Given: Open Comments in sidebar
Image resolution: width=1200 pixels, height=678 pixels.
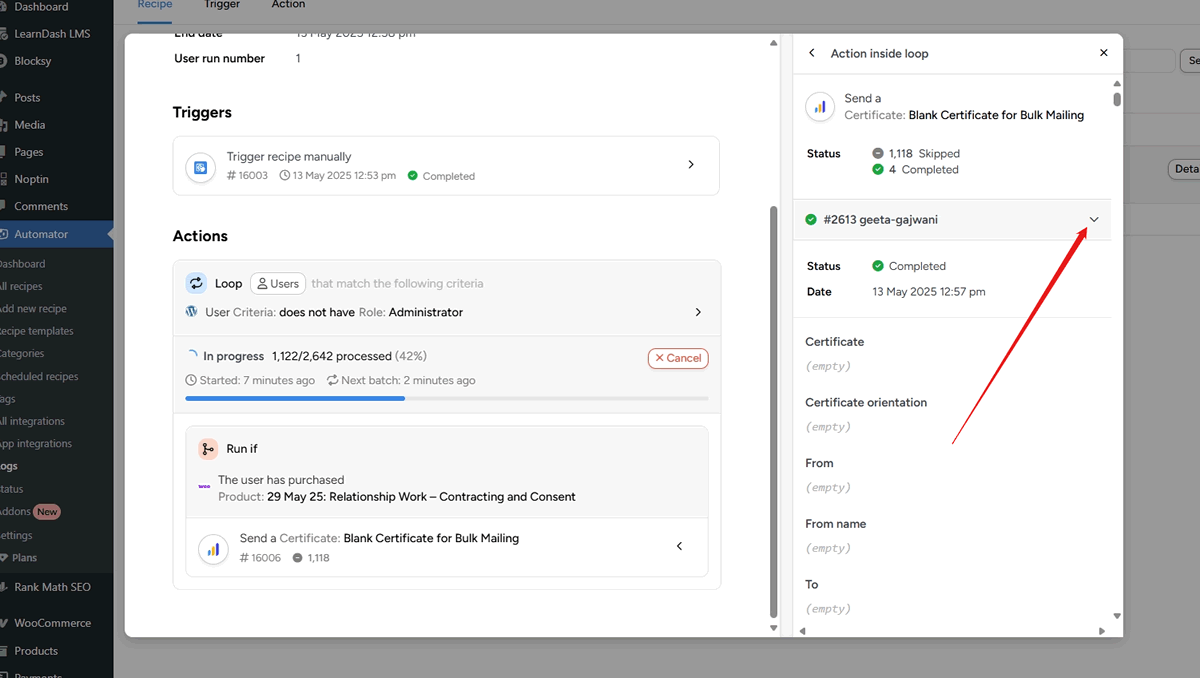Looking at the screenshot, I should (41, 206).
